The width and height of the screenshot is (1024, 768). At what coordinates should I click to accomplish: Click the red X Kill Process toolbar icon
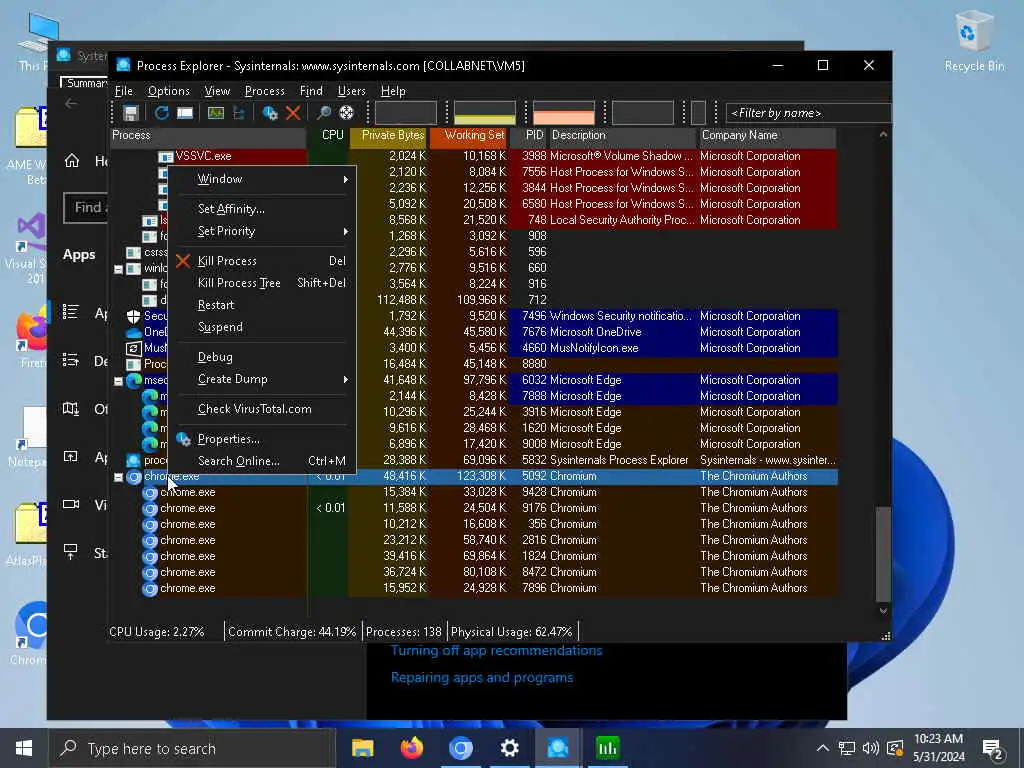293,113
